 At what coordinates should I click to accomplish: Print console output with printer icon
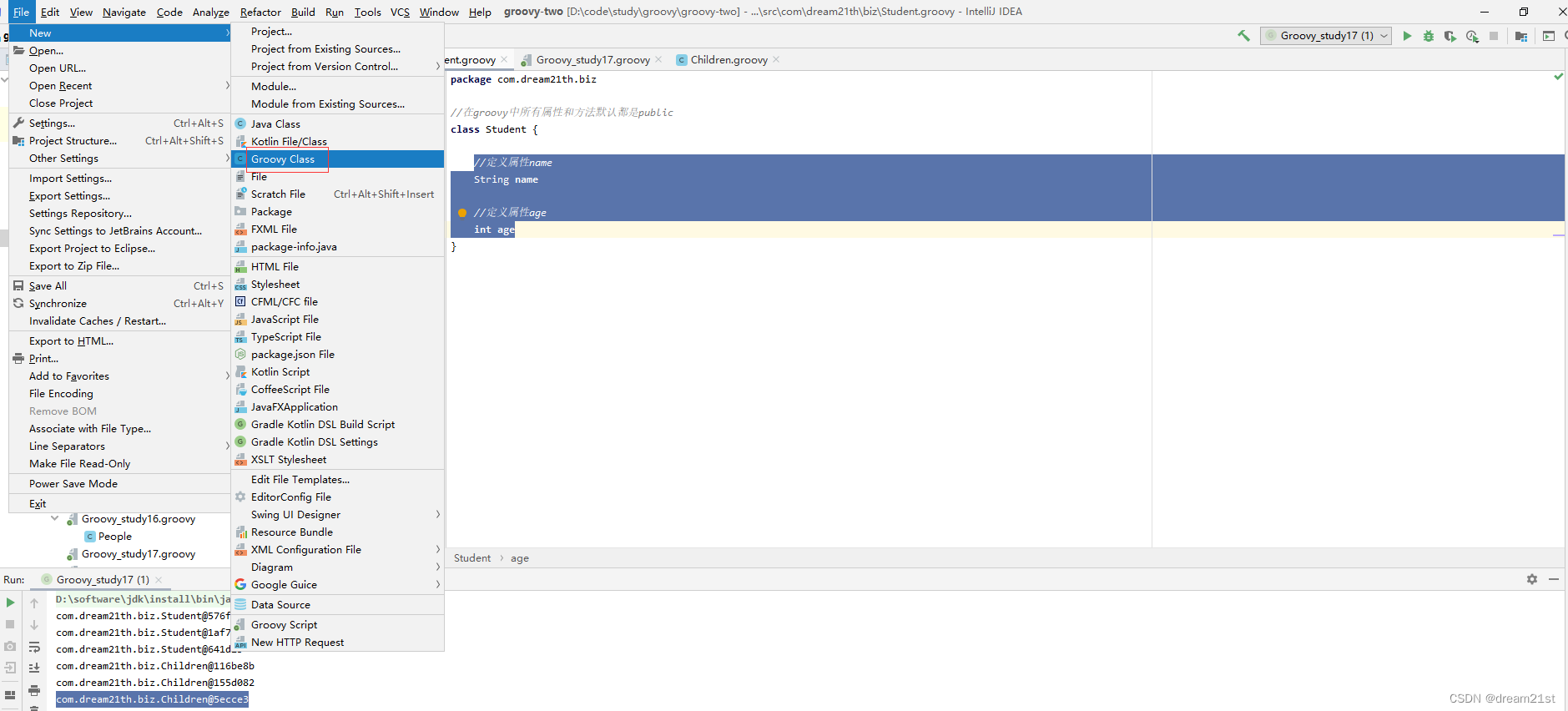tap(34, 690)
